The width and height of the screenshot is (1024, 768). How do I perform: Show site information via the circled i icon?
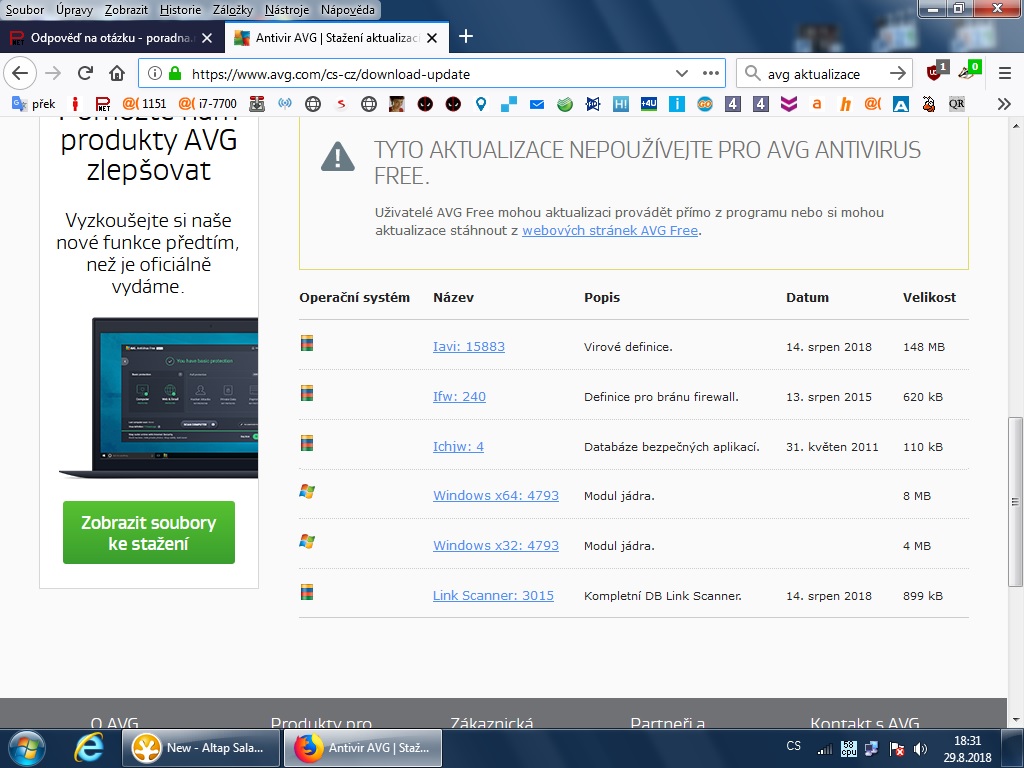tap(155, 73)
